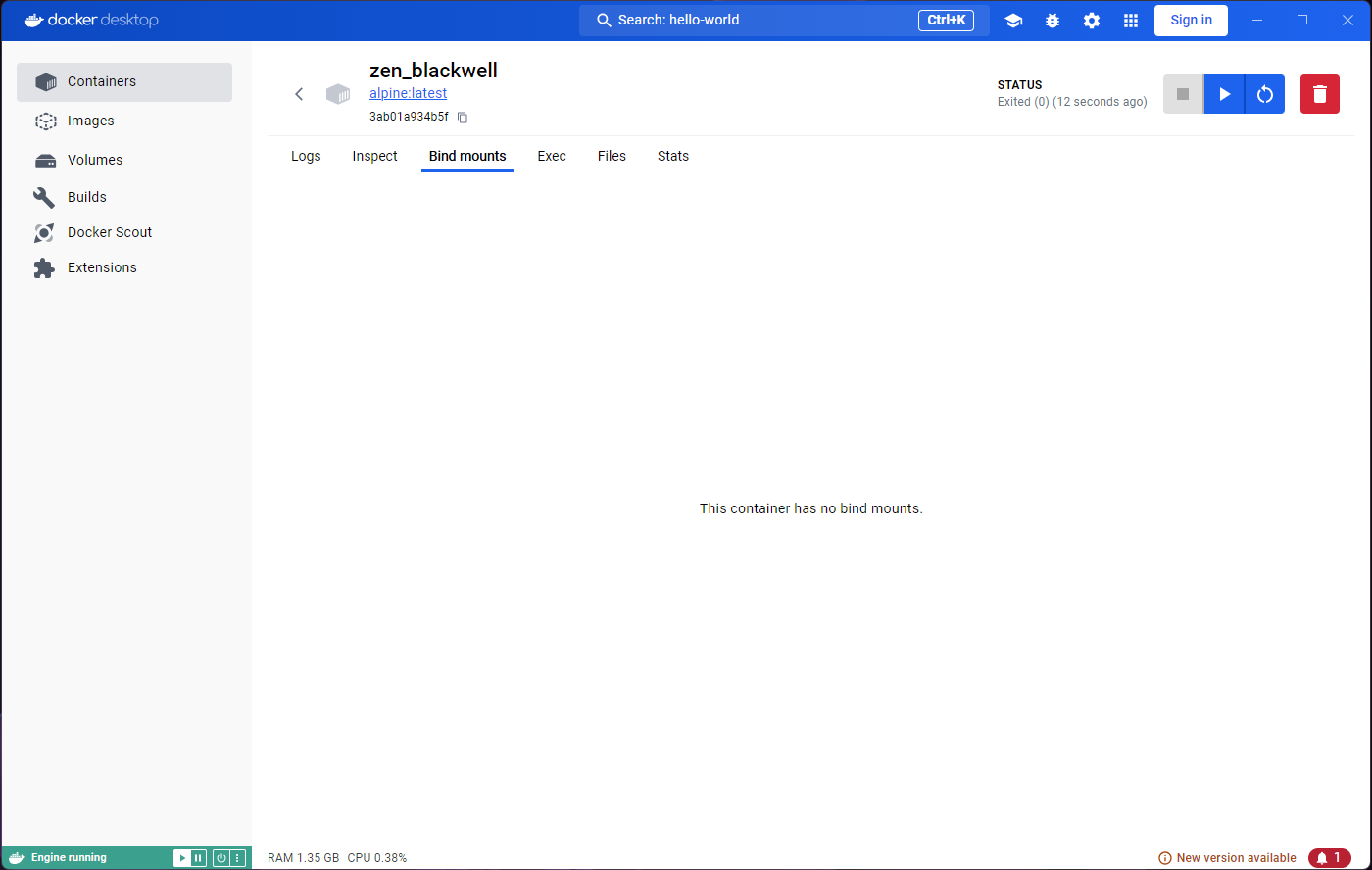The image size is (1372, 870).
Task: Click New version available link
Action: [x=1227, y=858]
